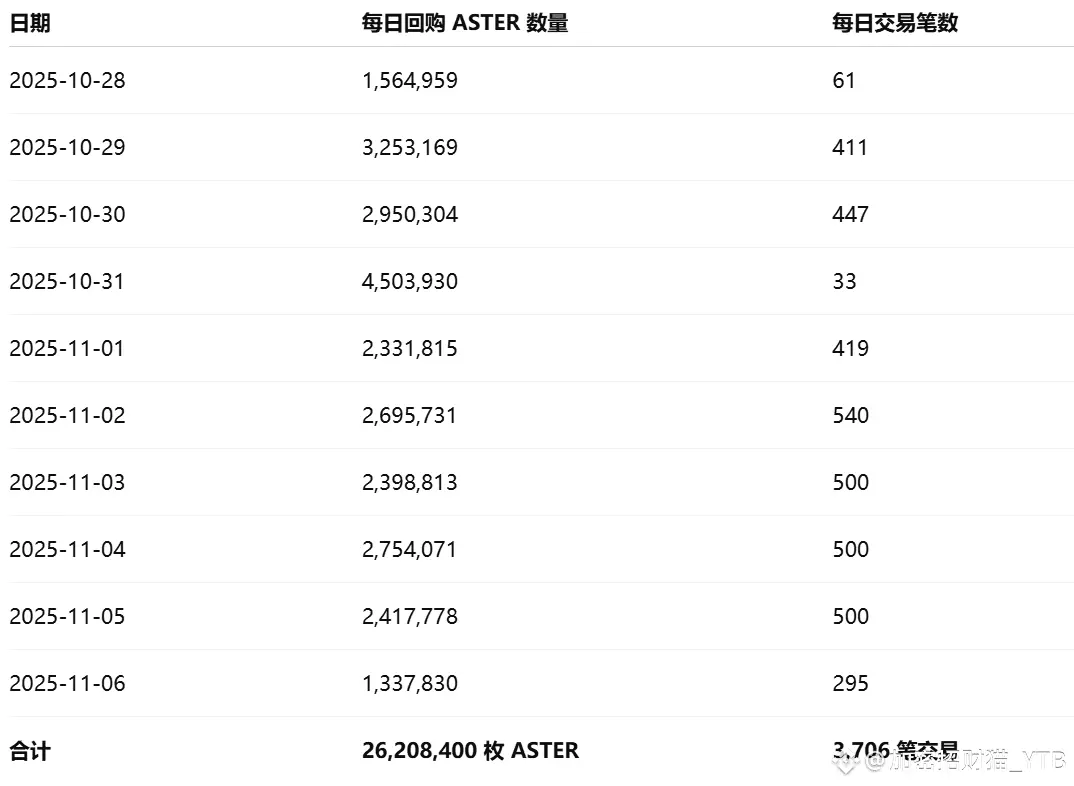Click the transaction count 447
The height and width of the screenshot is (786, 1074).
pyautogui.click(x=850, y=214)
